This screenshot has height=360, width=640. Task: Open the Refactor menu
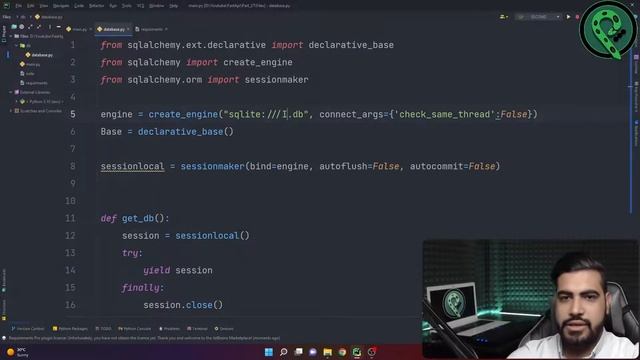pyautogui.click(x=96, y=6)
